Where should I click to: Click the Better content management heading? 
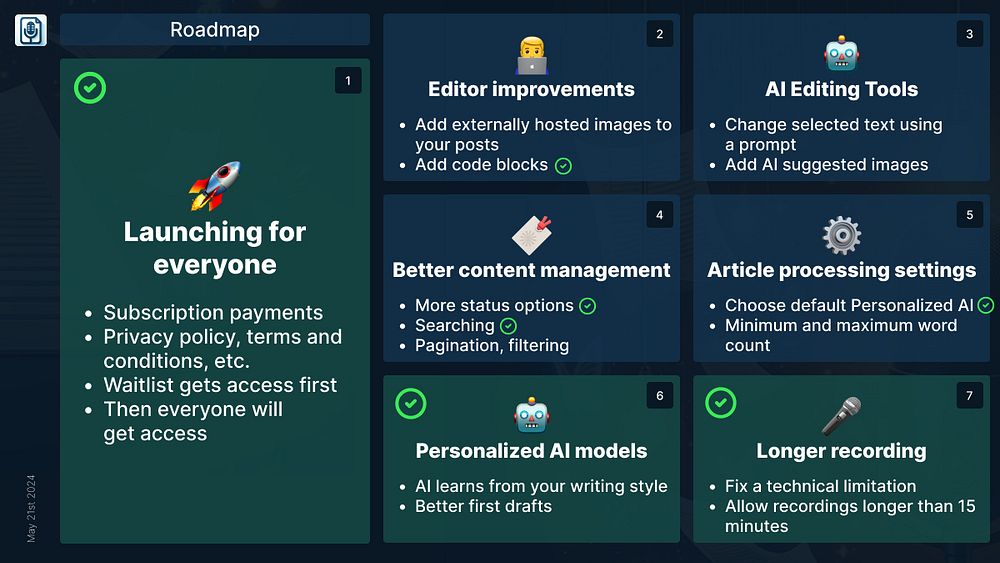point(531,270)
